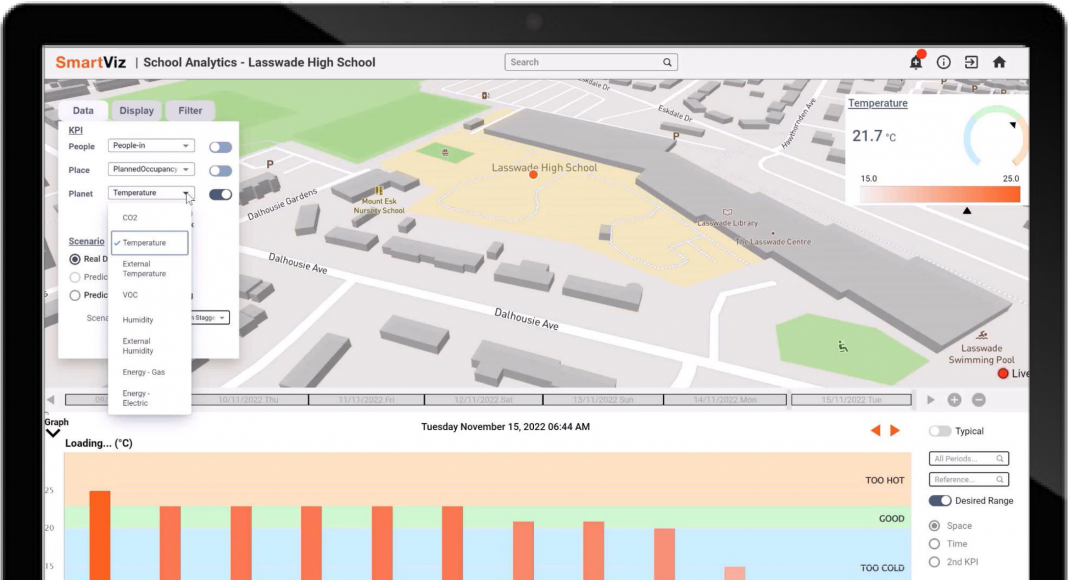This screenshot has height=580, width=1068.
Task: Open the People-in dropdown
Action: click(151, 146)
